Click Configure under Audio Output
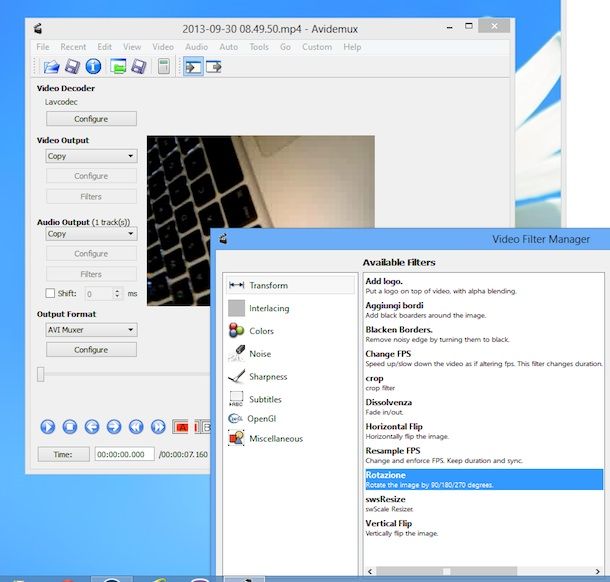 pos(91,254)
